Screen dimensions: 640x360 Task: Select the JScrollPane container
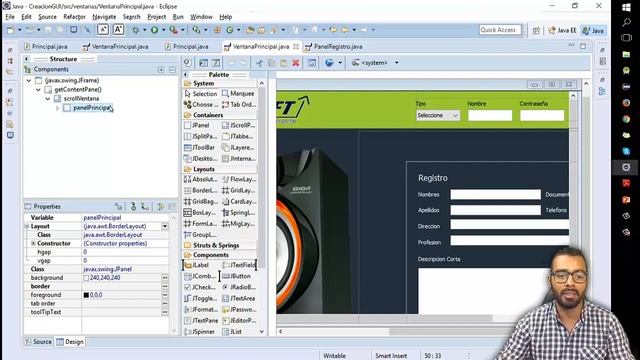coord(239,125)
